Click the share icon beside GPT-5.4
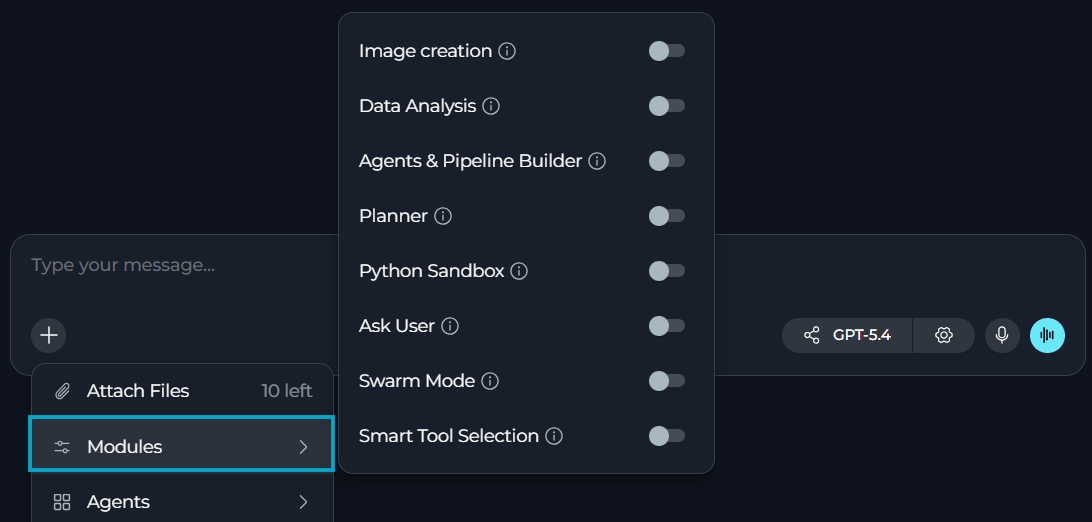Screen dimensions: 1092x522 pos(811,335)
